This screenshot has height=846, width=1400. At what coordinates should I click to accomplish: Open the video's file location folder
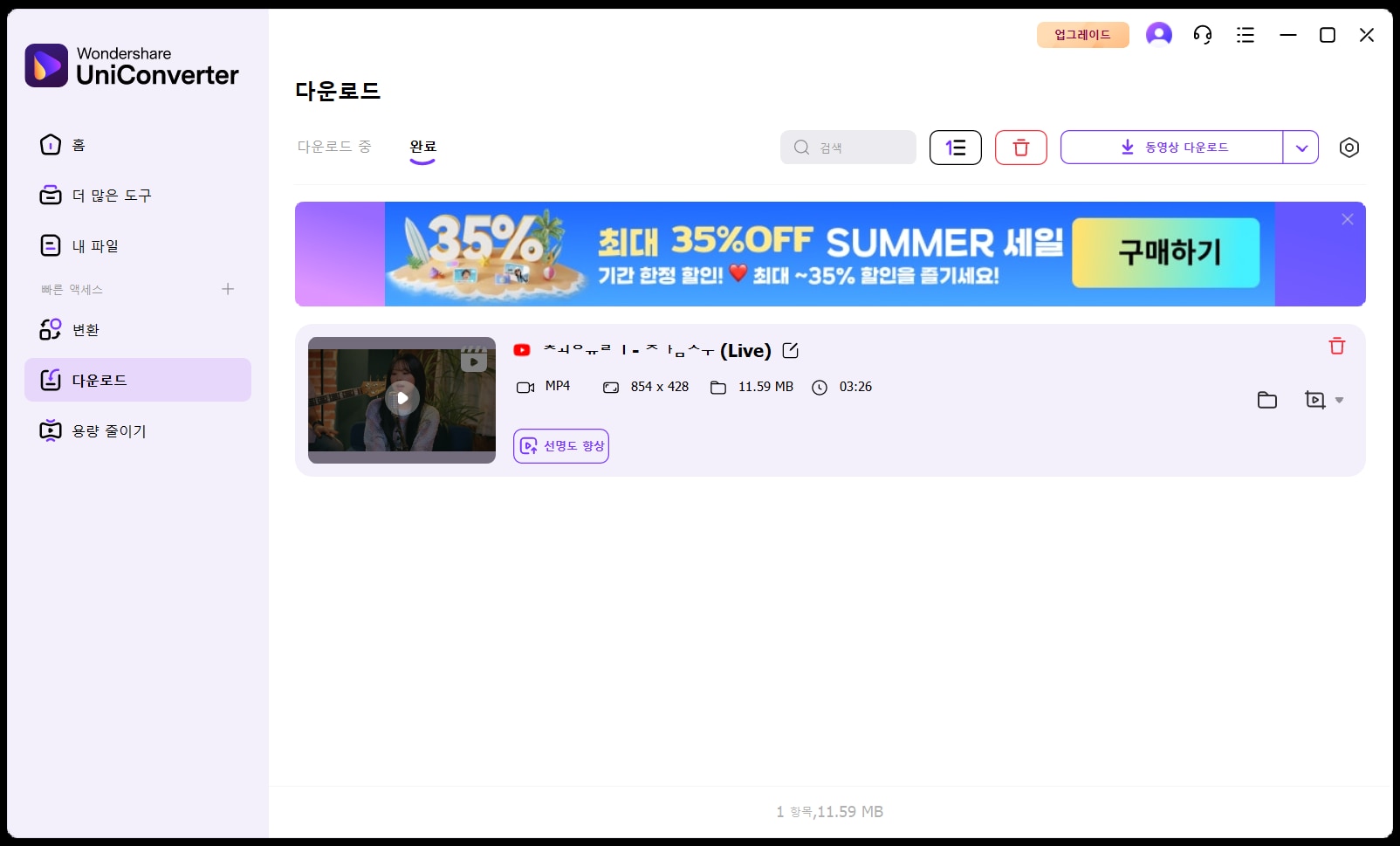pyautogui.click(x=1267, y=400)
